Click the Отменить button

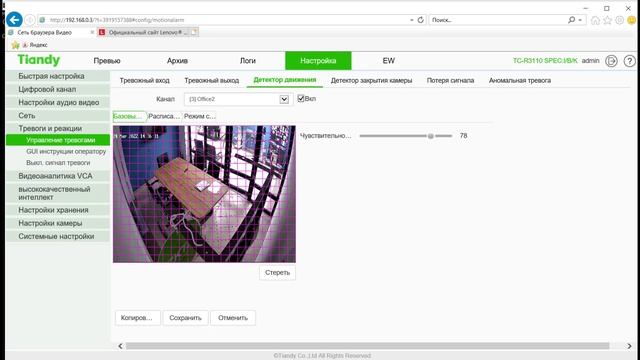tap(233, 318)
